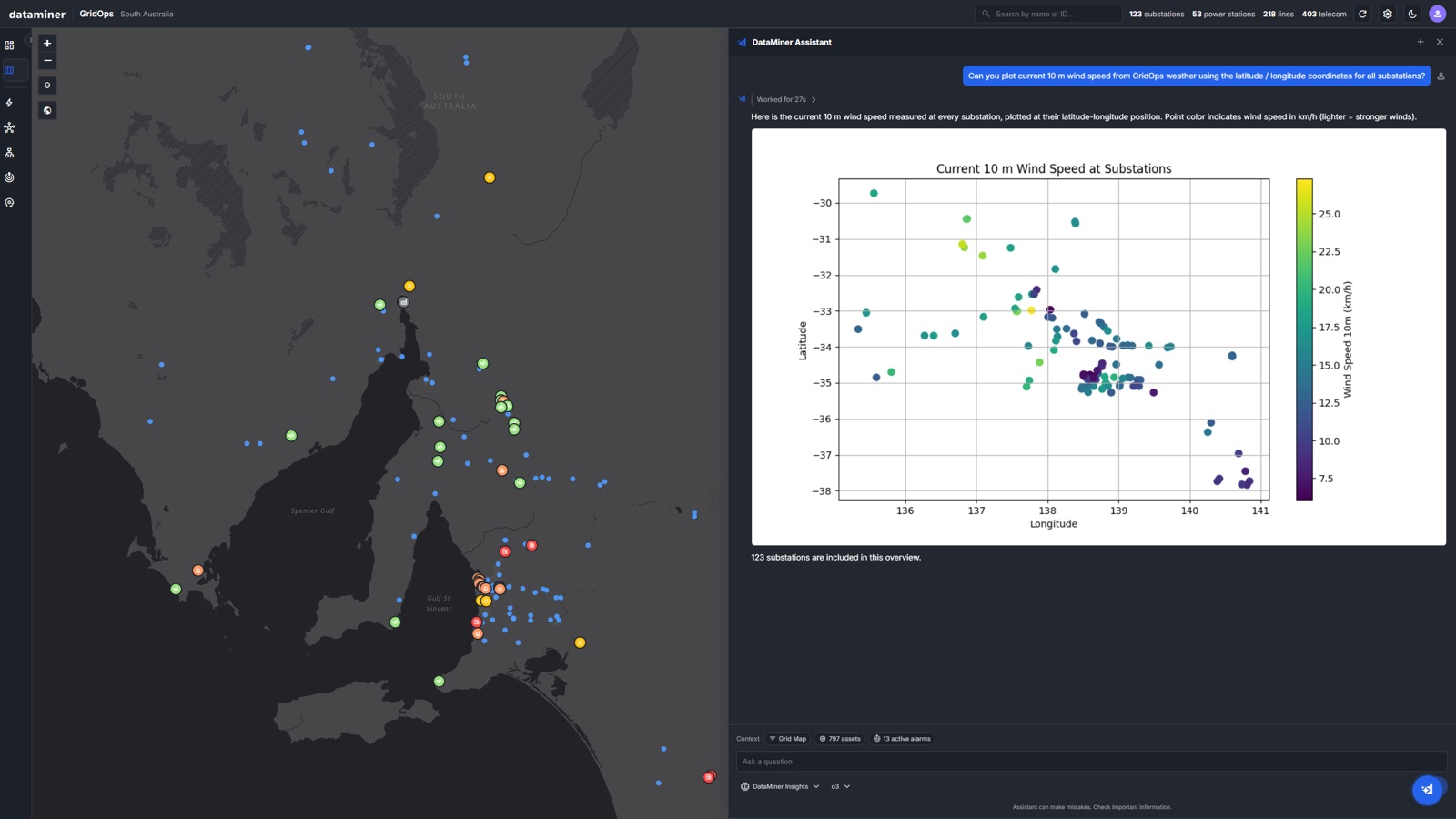Open the headset support icon in sidebar

(9, 203)
